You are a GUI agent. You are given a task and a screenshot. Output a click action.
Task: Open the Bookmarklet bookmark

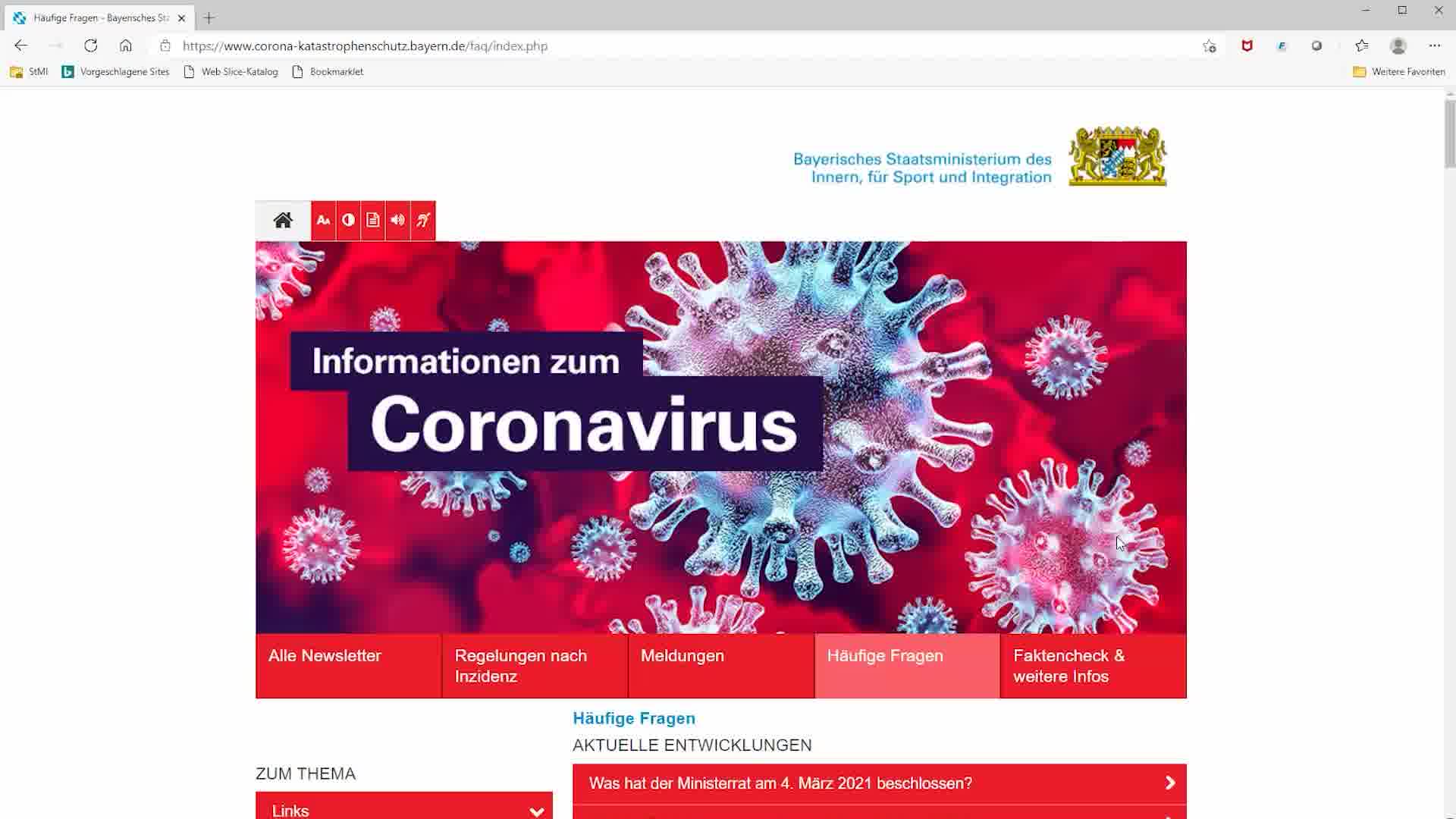point(328,72)
